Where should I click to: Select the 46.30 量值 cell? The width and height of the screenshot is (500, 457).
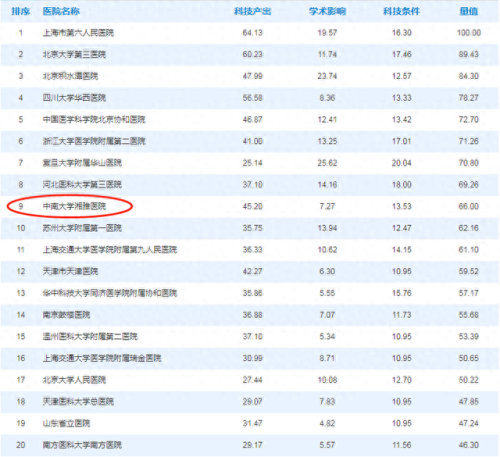(469, 445)
